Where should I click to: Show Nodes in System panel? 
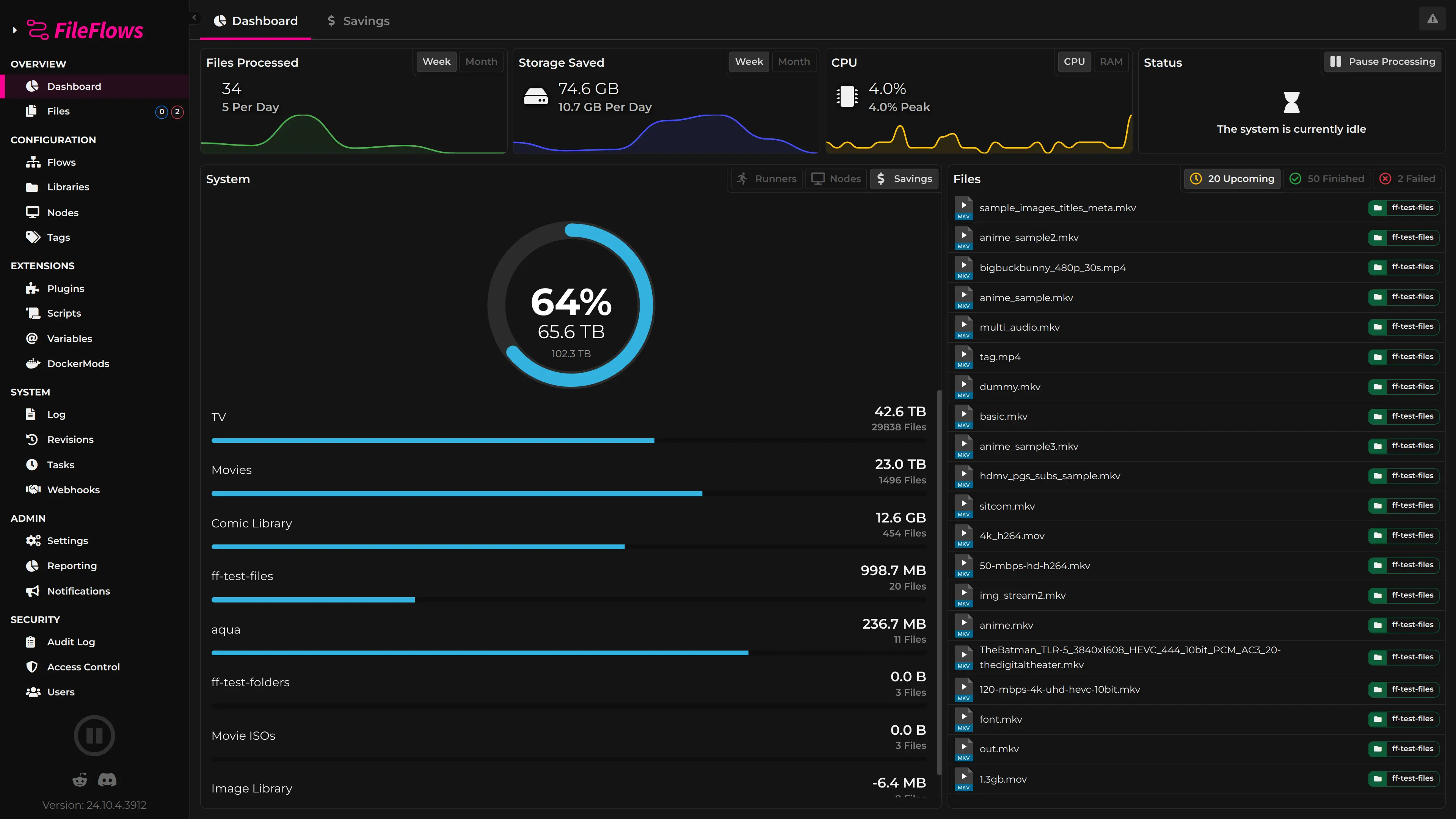(836, 179)
